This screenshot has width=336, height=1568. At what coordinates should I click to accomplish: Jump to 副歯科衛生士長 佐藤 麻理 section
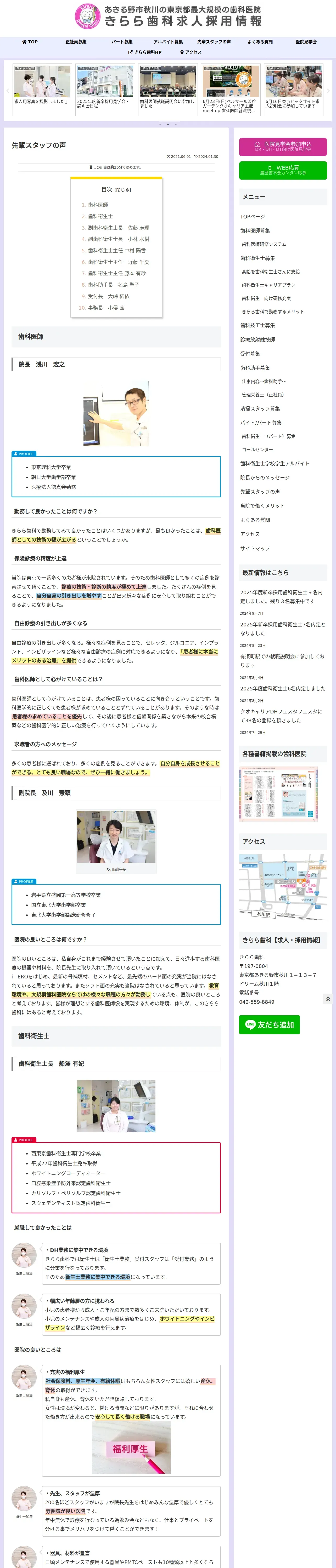[x=118, y=228]
